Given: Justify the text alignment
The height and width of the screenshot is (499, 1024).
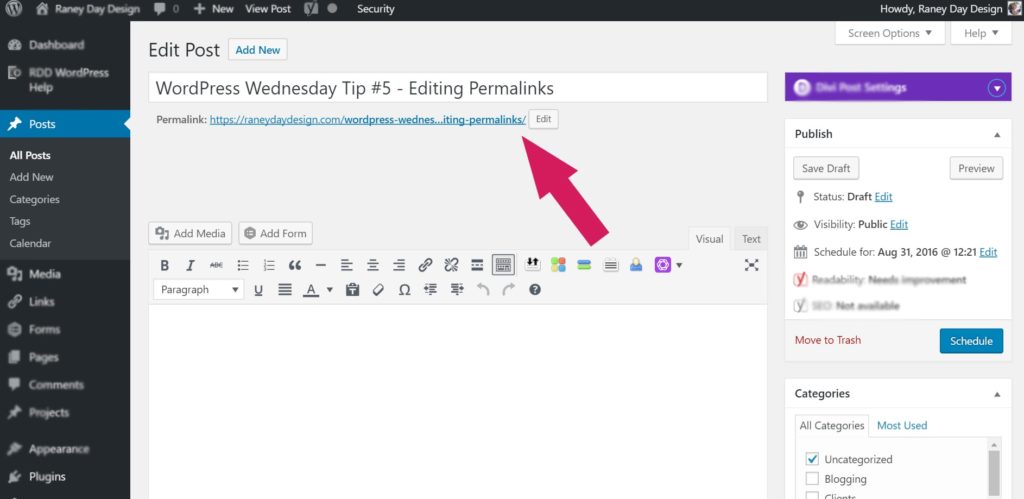Looking at the screenshot, I should pos(284,290).
